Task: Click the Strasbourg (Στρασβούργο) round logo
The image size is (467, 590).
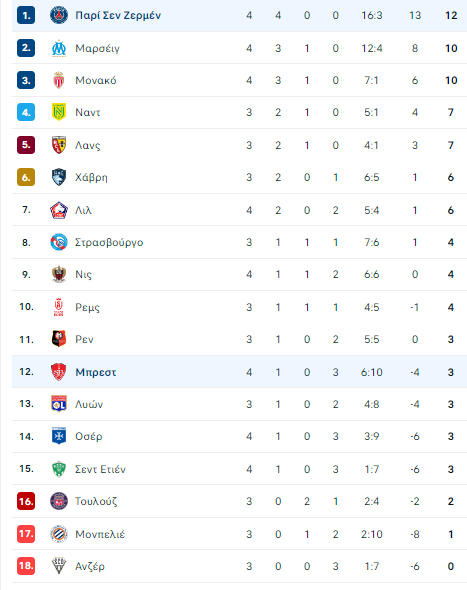Action: click(59, 242)
